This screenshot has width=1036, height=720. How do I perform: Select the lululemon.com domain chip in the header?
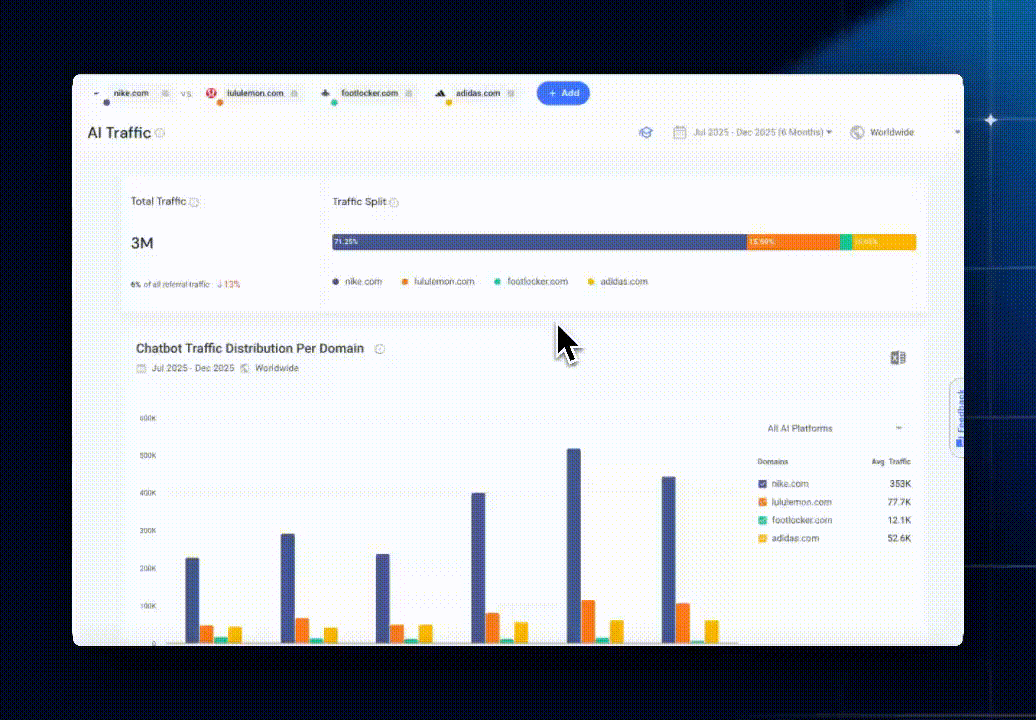pyautogui.click(x=255, y=93)
